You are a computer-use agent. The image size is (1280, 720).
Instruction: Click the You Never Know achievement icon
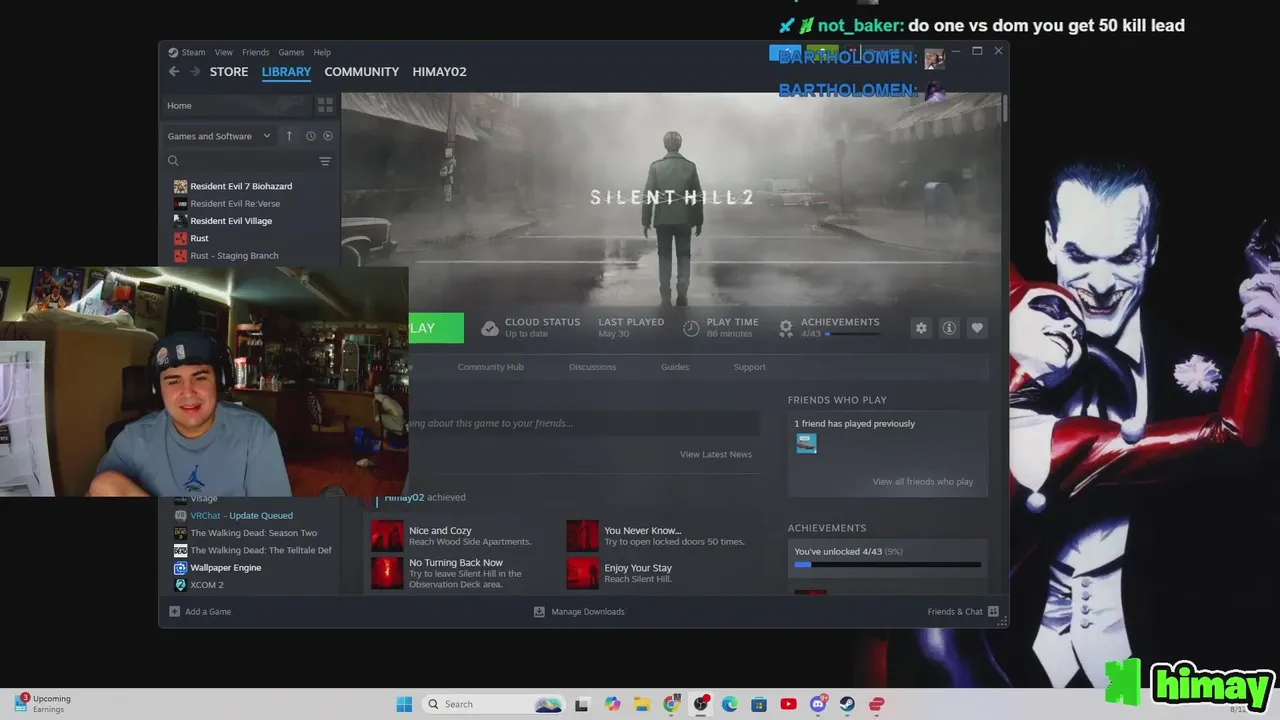tap(582, 537)
